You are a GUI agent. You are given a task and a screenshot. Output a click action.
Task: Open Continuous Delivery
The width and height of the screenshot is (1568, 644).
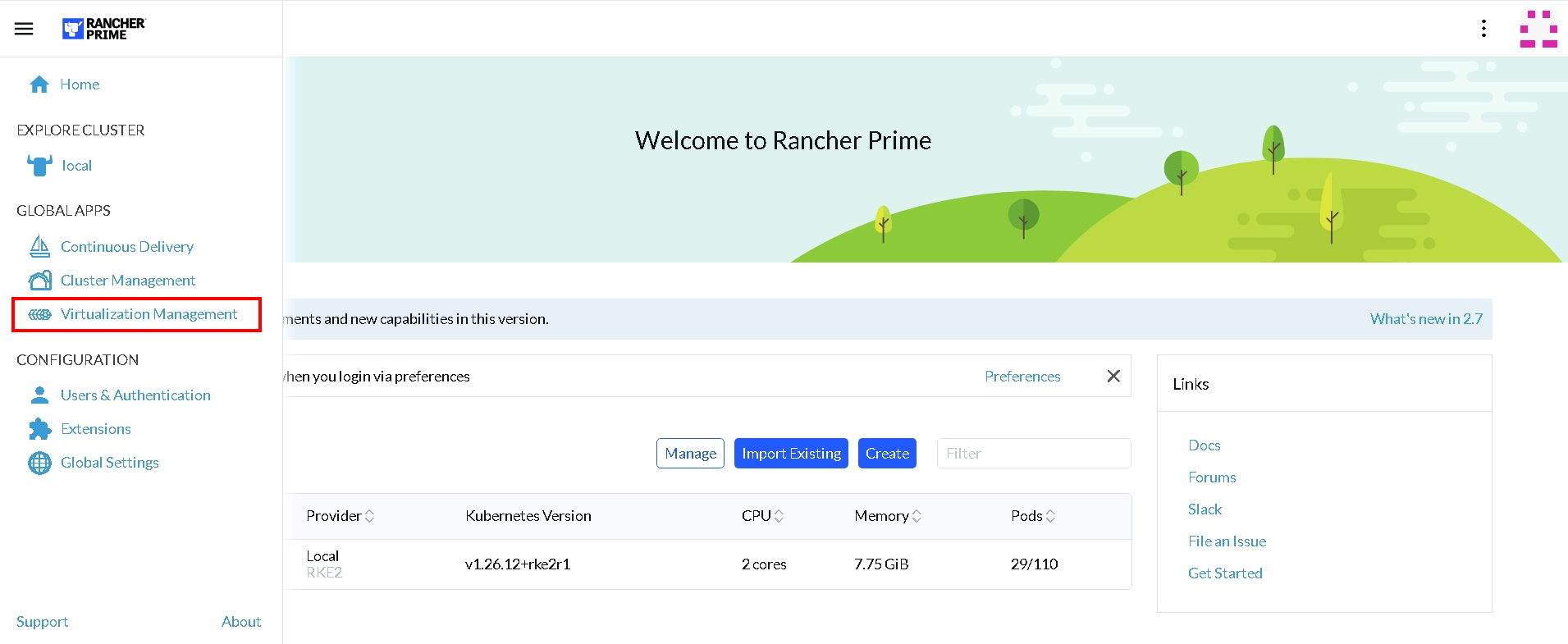pos(127,247)
